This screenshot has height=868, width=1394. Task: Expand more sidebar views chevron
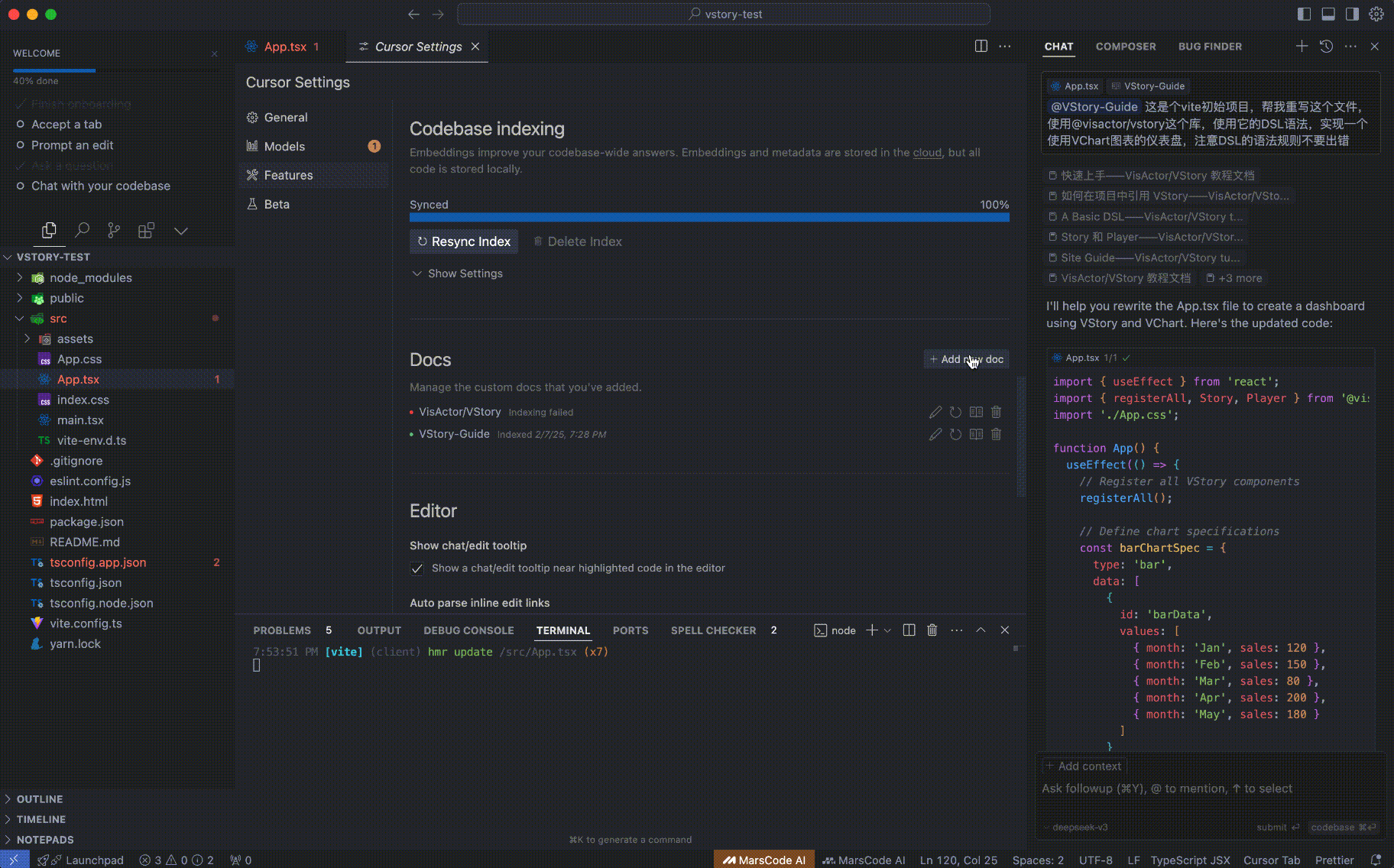181,231
